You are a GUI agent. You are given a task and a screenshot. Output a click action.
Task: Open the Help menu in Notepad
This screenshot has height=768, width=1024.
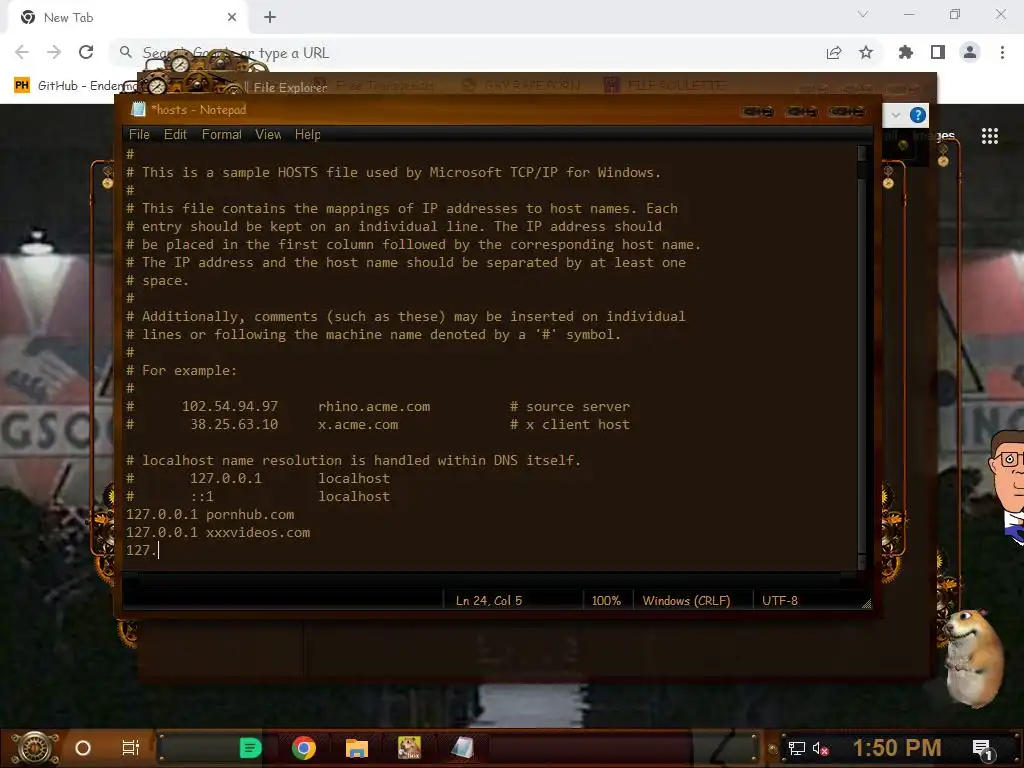pos(308,135)
